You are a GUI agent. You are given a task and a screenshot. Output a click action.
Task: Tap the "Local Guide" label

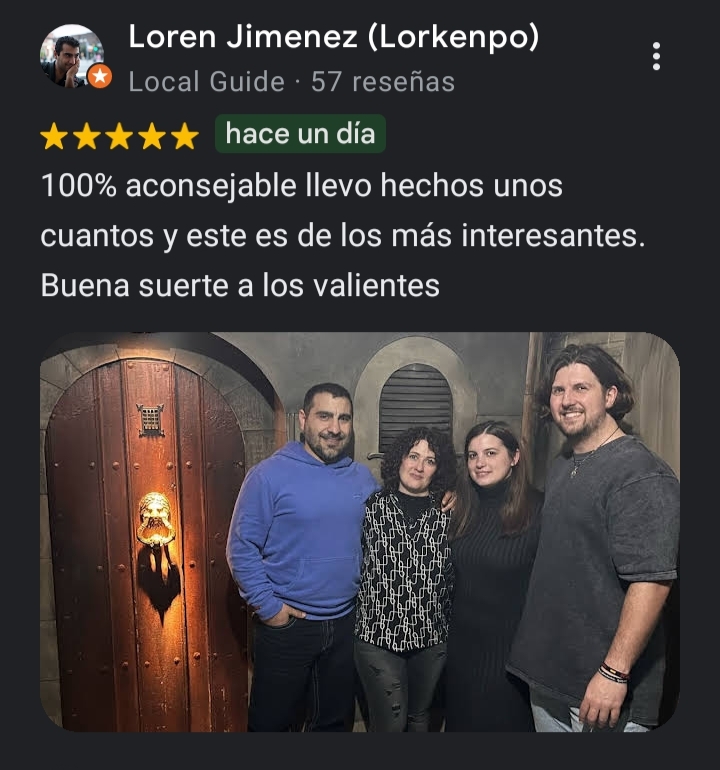[x=206, y=82]
